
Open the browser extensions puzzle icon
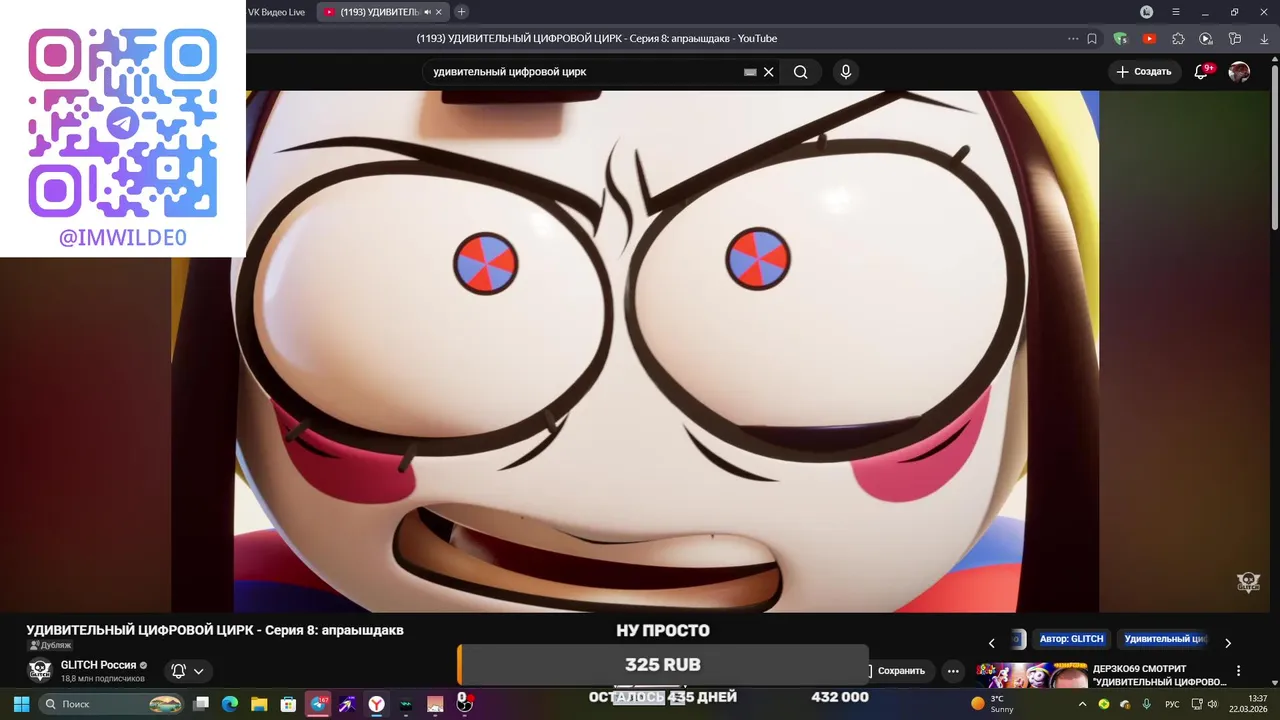click(1178, 39)
